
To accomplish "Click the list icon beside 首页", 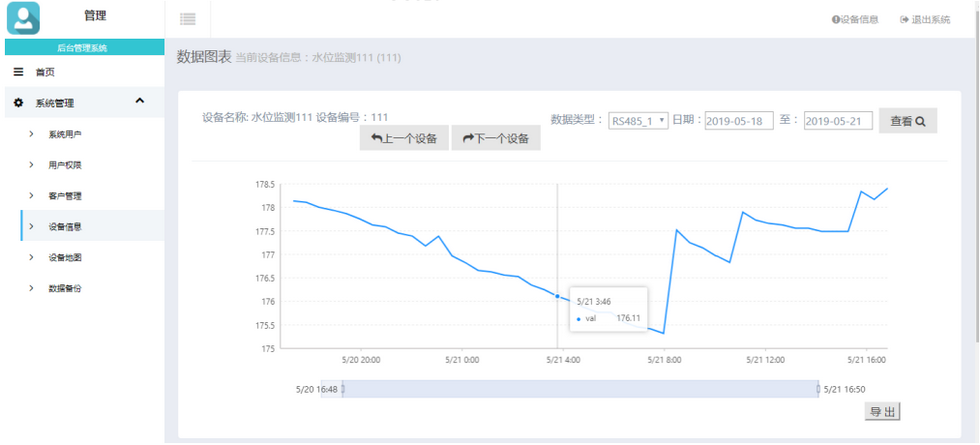I will click(18, 72).
